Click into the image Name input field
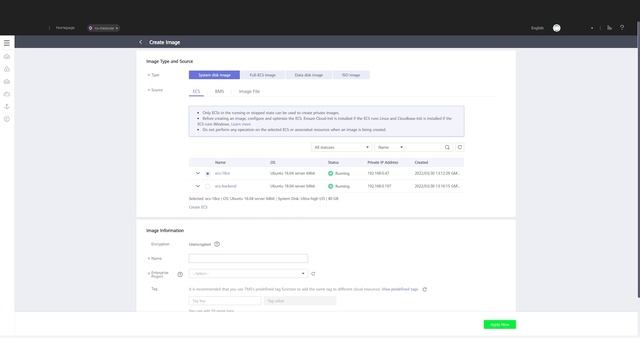640x360 pixels. tap(248, 258)
